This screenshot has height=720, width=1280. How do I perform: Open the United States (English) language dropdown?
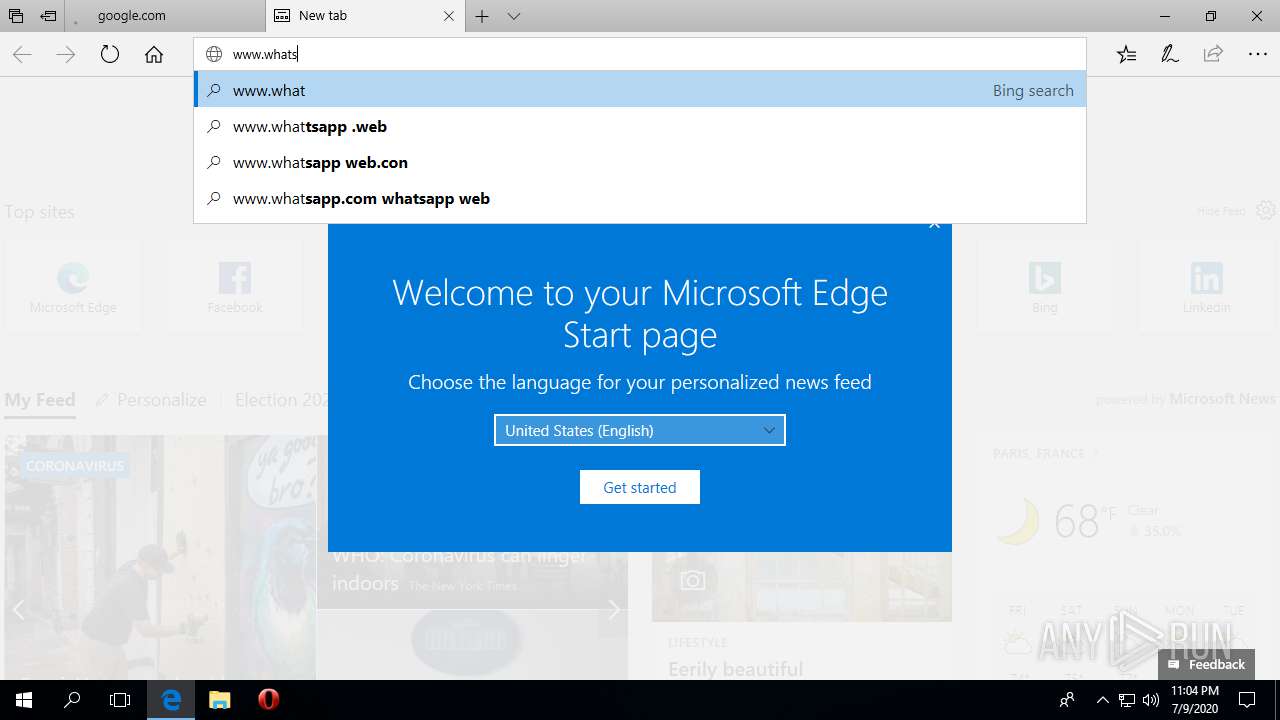pyautogui.click(x=640, y=430)
